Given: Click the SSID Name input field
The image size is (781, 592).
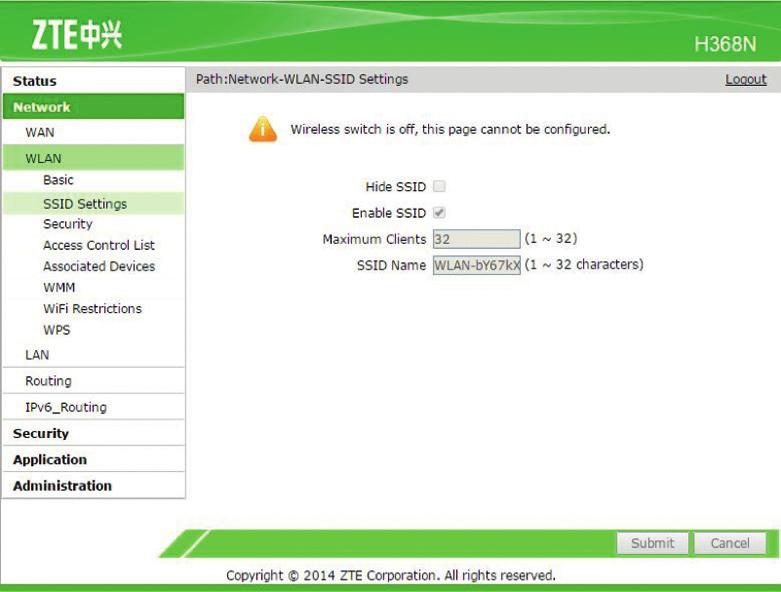Looking at the screenshot, I should point(477,265).
